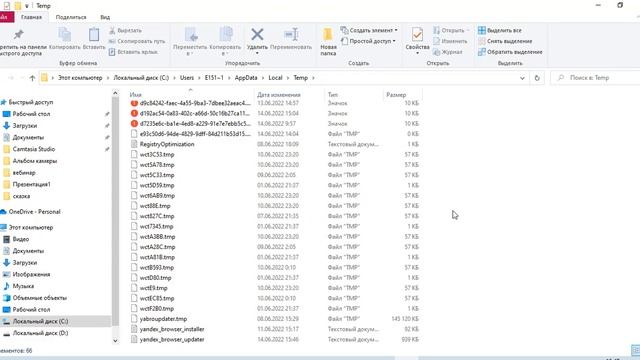This screenshot has width=640, height=360.
Task: Click the Pin to Quick access icon
Action: pyautogui.click(x=19, y=35)
